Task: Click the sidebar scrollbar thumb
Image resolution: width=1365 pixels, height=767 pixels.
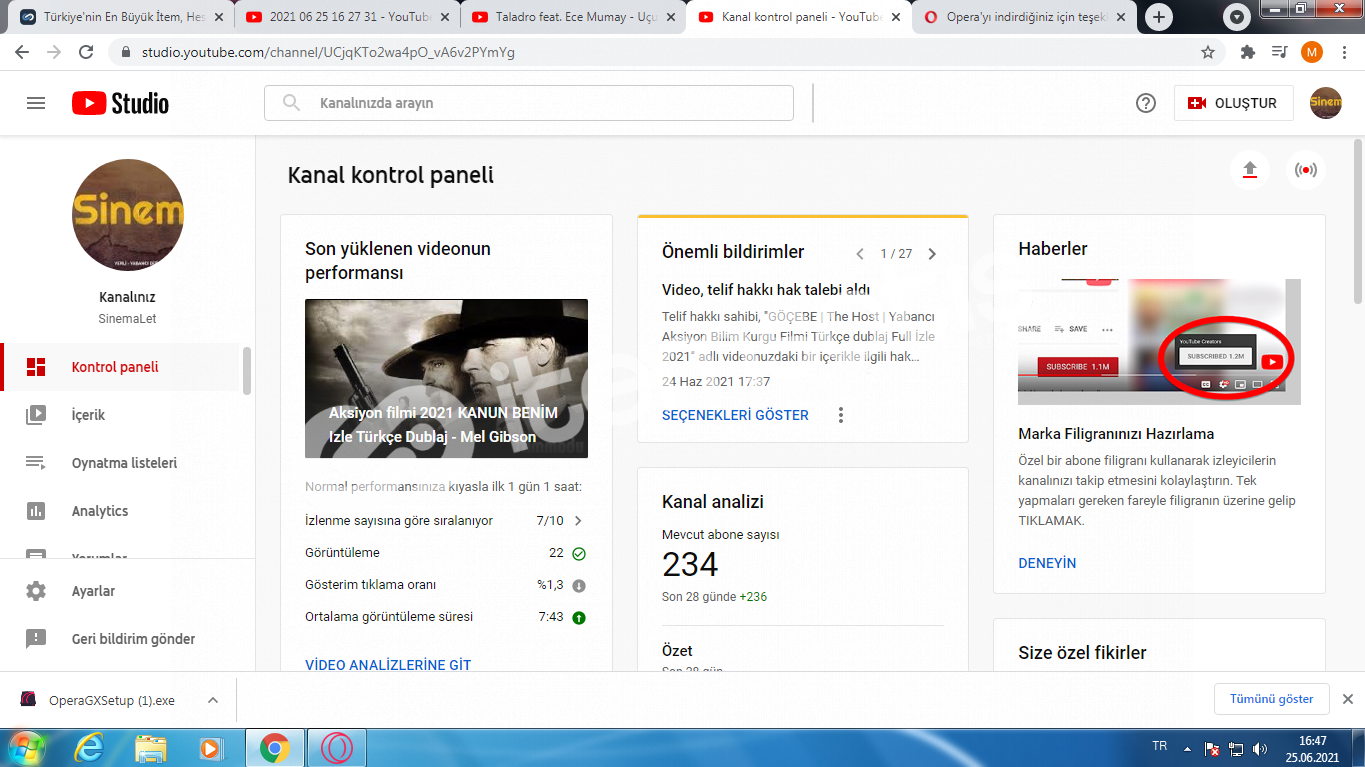Action: 246,370
